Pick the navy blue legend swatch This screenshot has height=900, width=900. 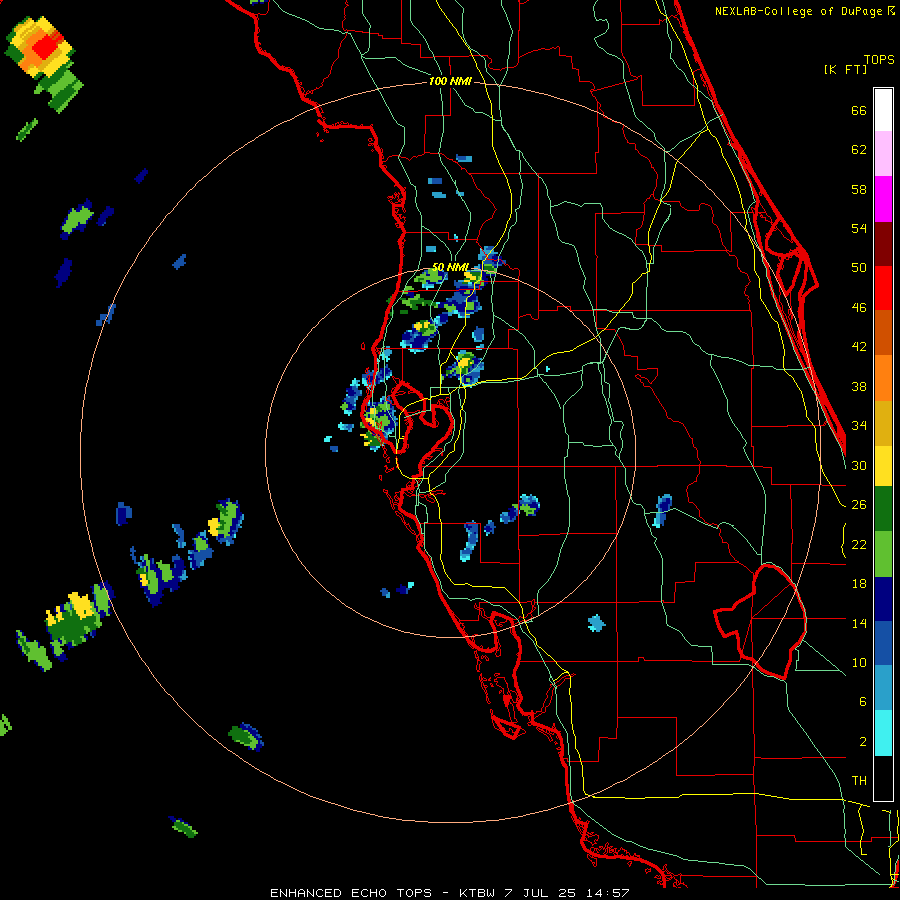tap(883, 599)
